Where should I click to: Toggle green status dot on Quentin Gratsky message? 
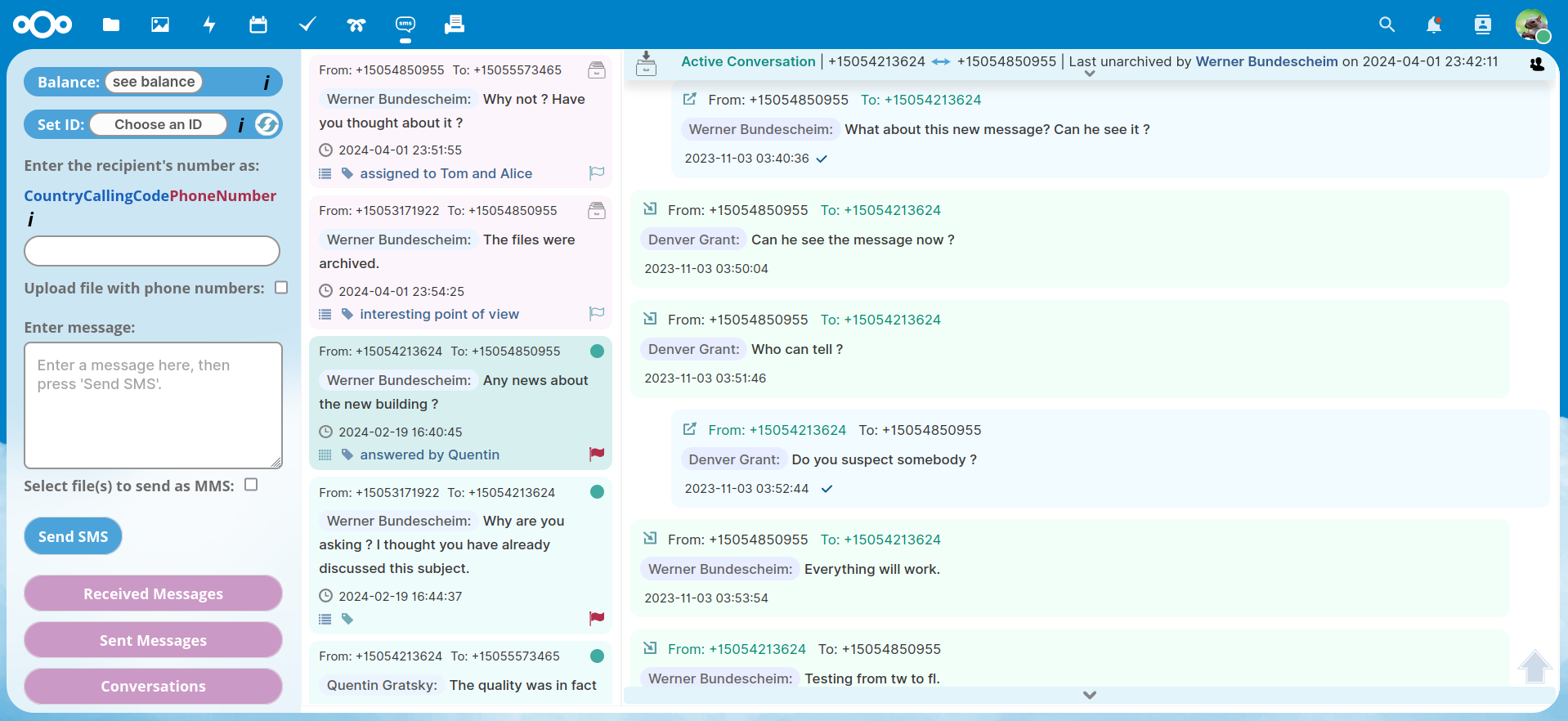pos(597,656)
